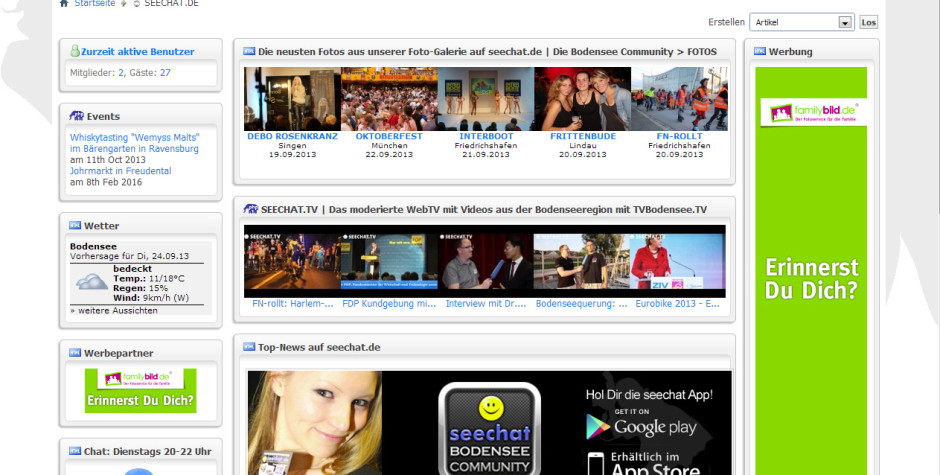
Task: Click the seechat Bodensee Community app logo
Action: (x=490, y=428)
